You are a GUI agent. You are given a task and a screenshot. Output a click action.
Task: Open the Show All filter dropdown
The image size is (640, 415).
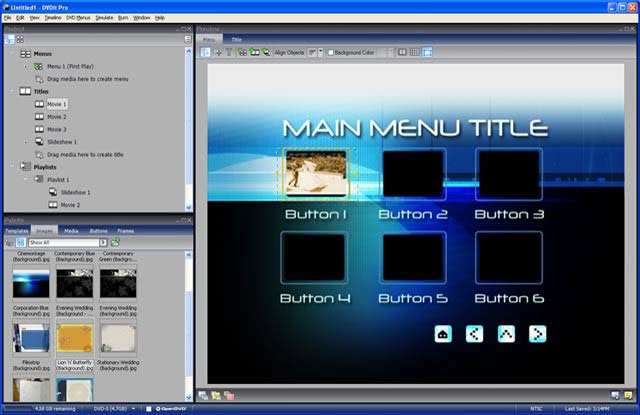(x=103, y=241)
